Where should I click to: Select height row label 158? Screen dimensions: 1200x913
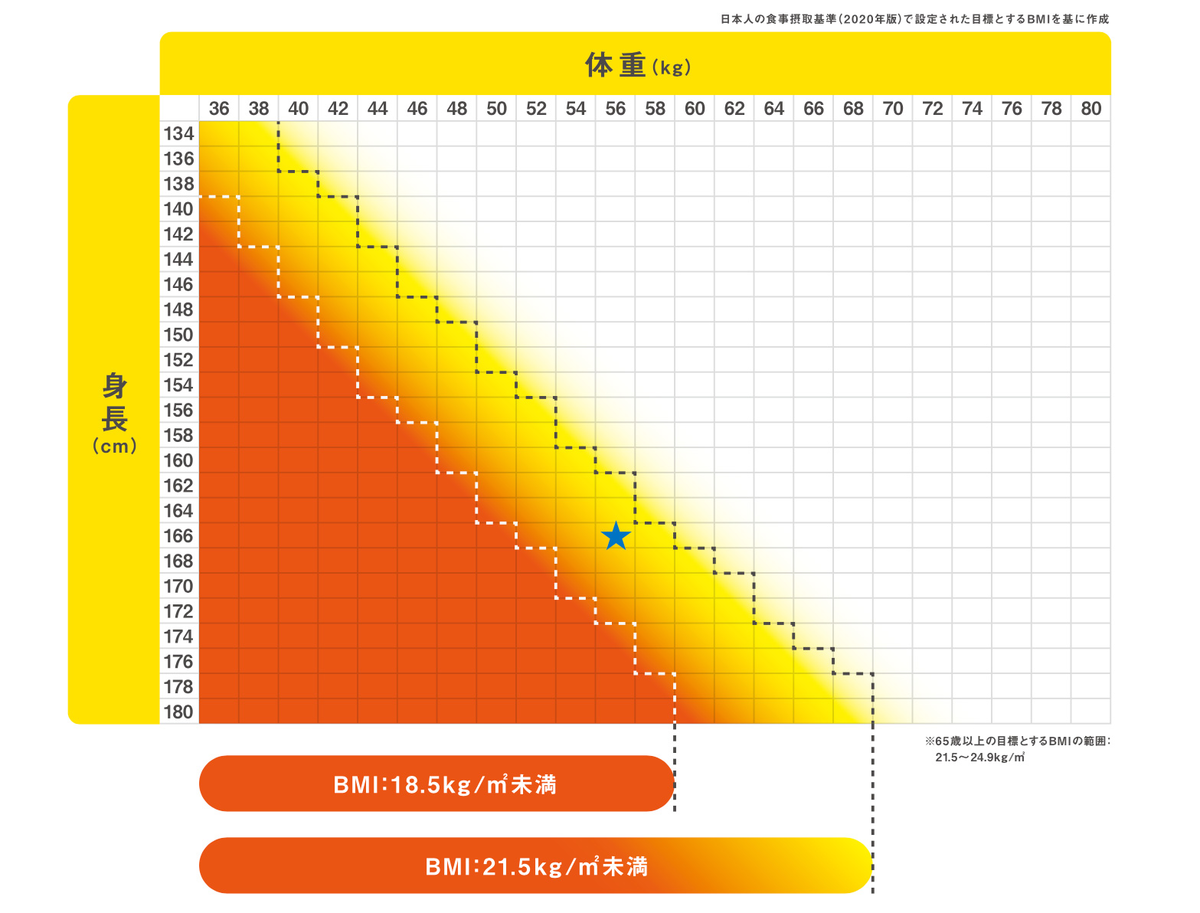(179, 435)
